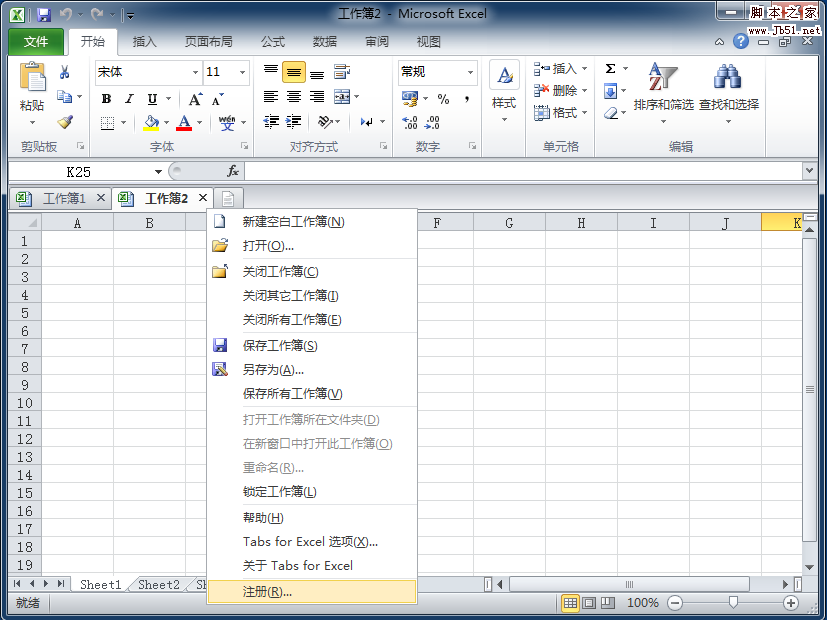Image resolution: width=827 pixels, height=620 pixels.
Task: Click the Cut scissors icon
Action: (x=64, y=72)
